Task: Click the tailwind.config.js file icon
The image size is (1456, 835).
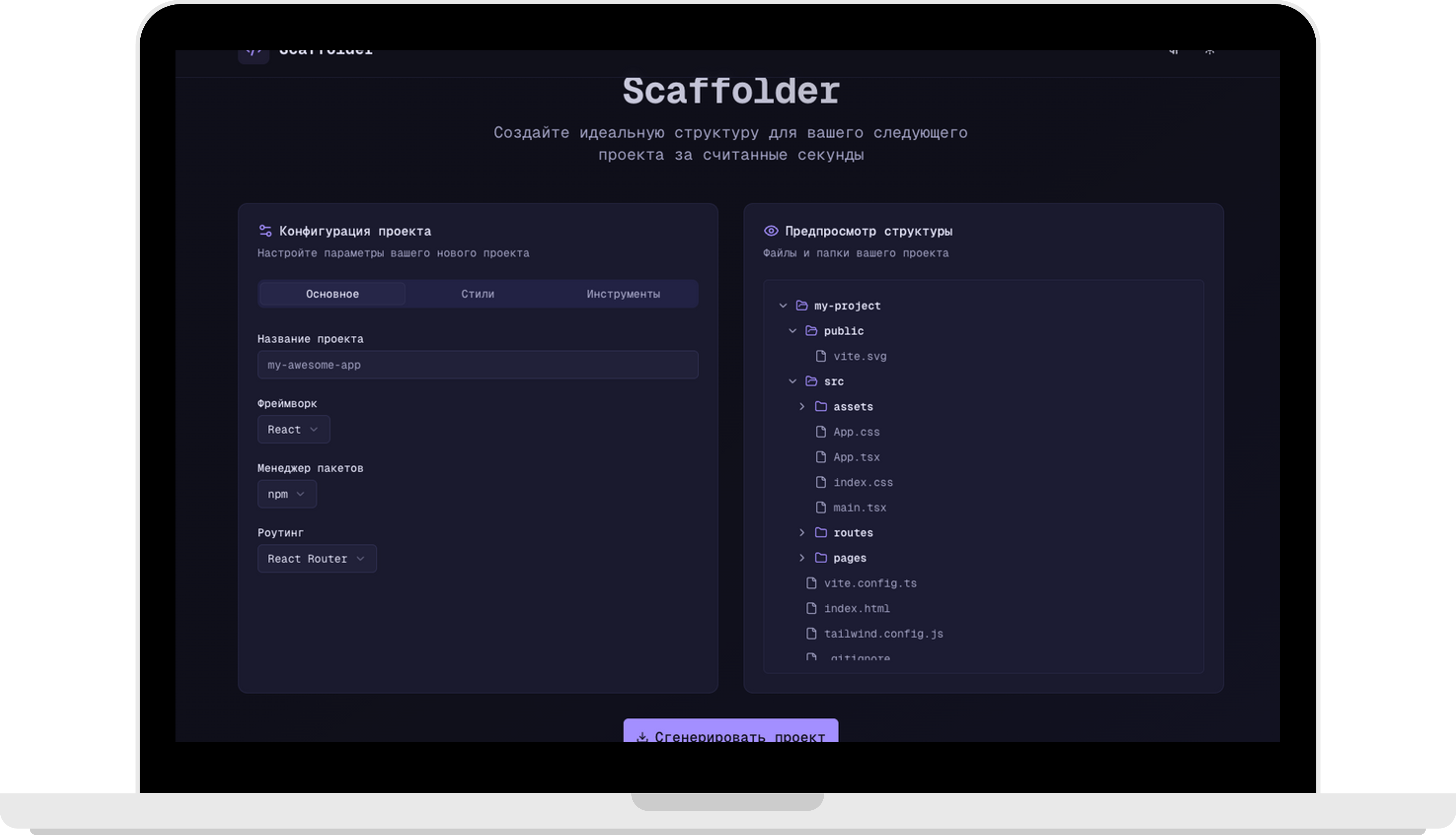Action: coord(811,633)
